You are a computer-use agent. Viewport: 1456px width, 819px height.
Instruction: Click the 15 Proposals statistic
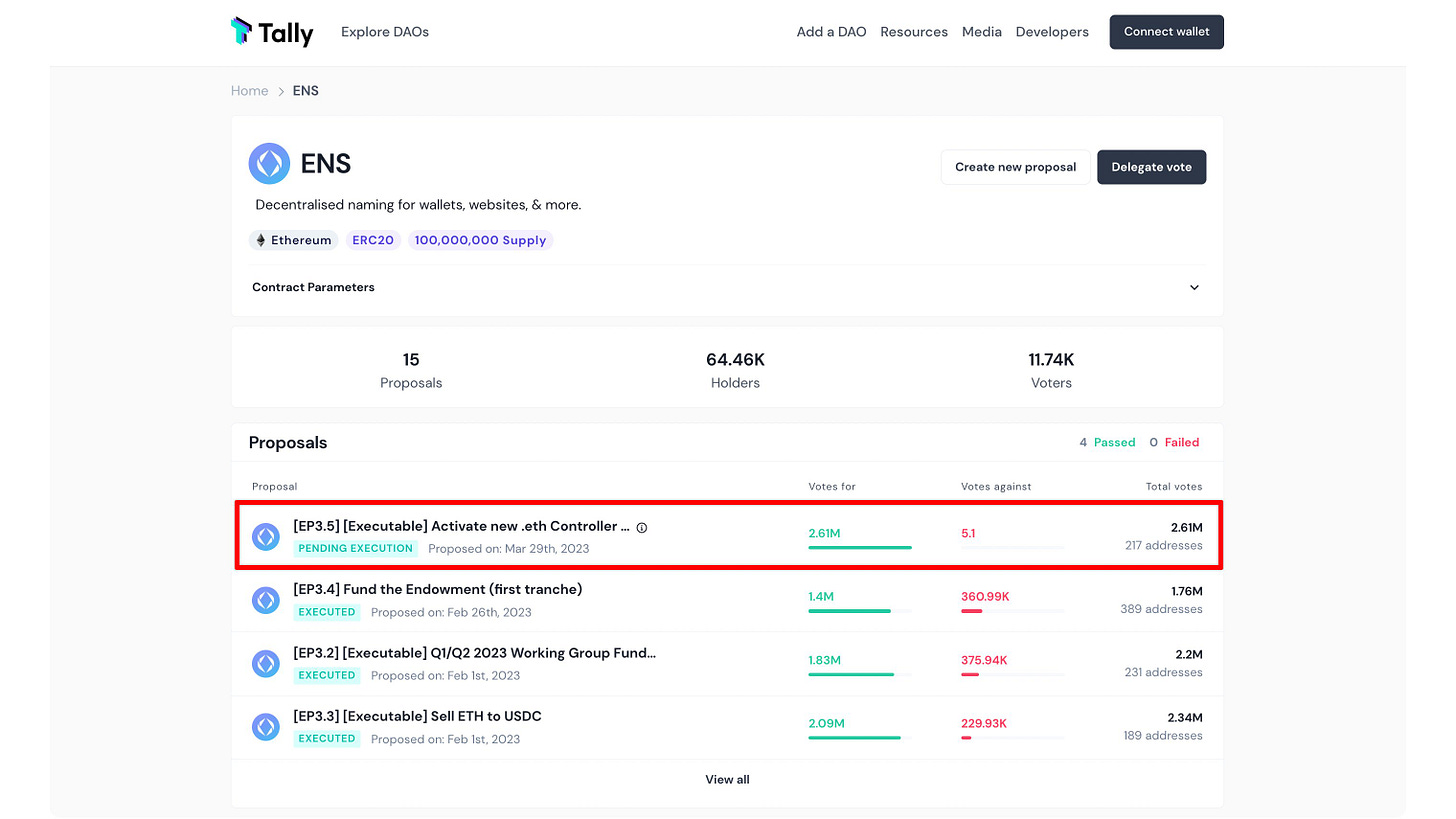point(411,370)
